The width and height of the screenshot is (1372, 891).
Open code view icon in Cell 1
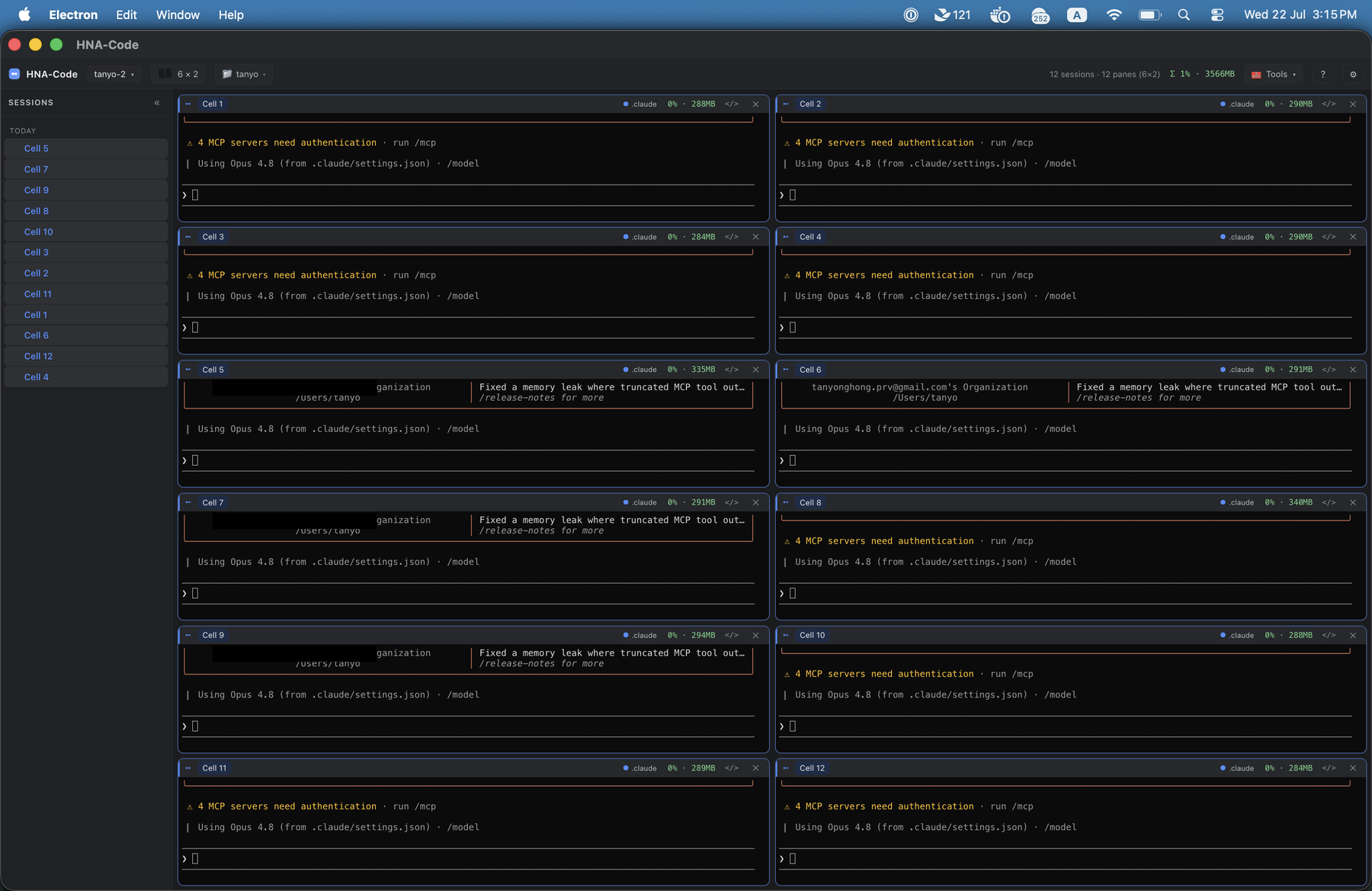point(732,104)
